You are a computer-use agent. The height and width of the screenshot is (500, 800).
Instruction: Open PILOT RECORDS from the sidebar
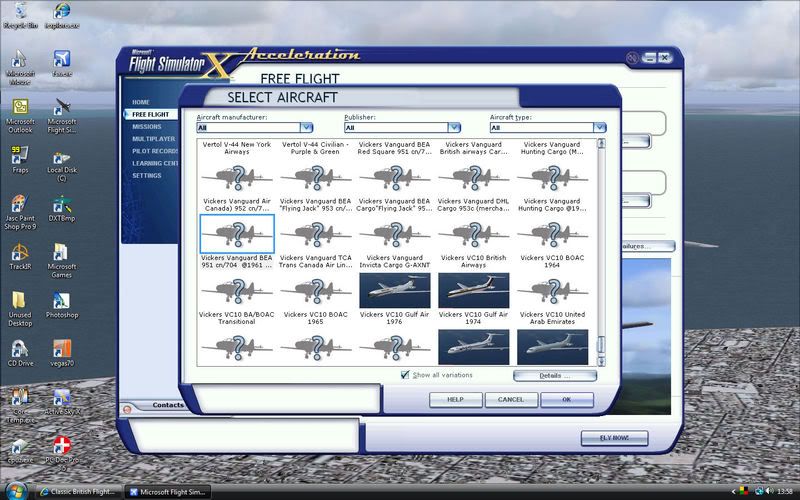tap(155, 151)
